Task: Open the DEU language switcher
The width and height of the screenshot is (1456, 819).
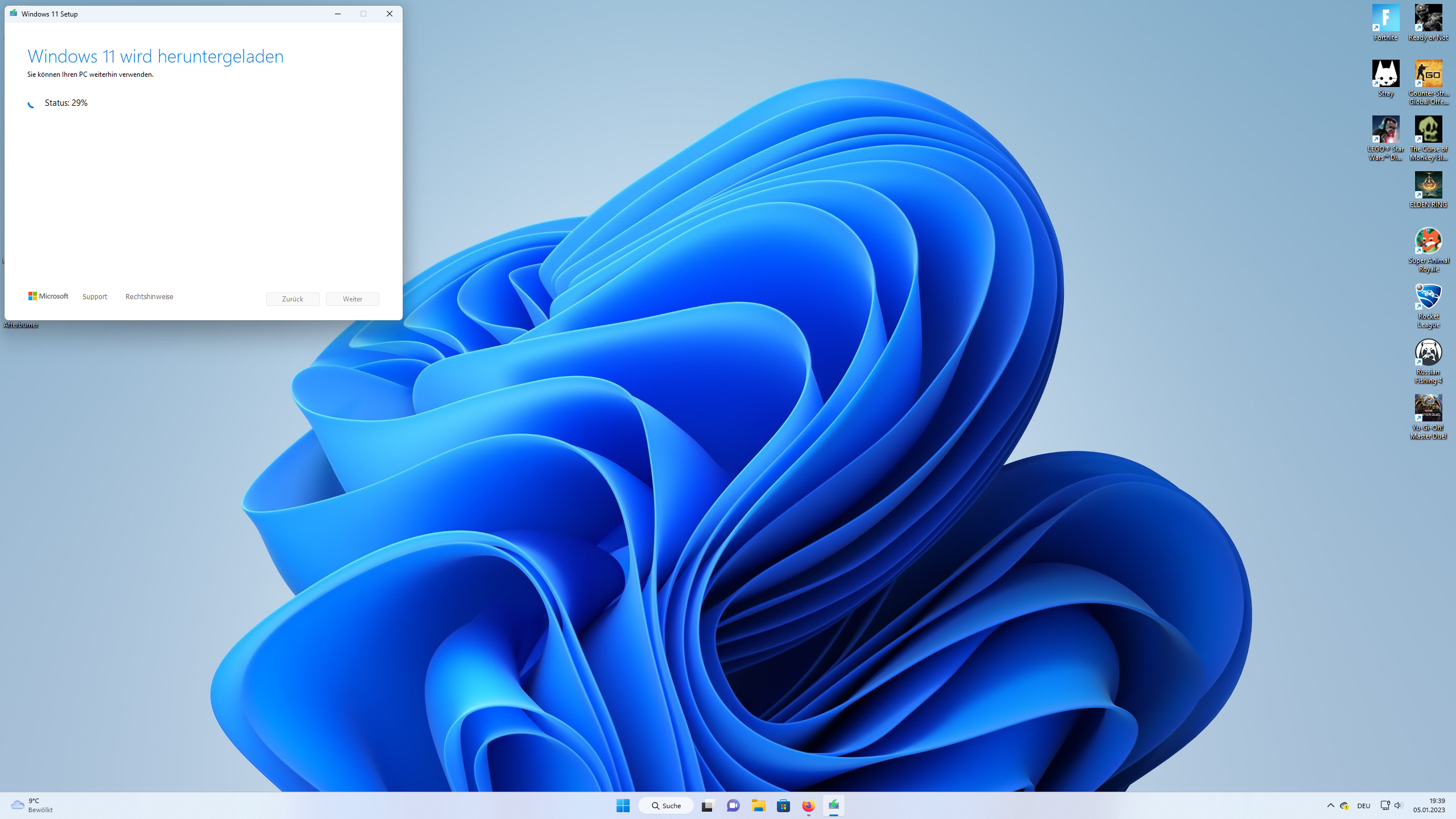Action: (1363, 805)
